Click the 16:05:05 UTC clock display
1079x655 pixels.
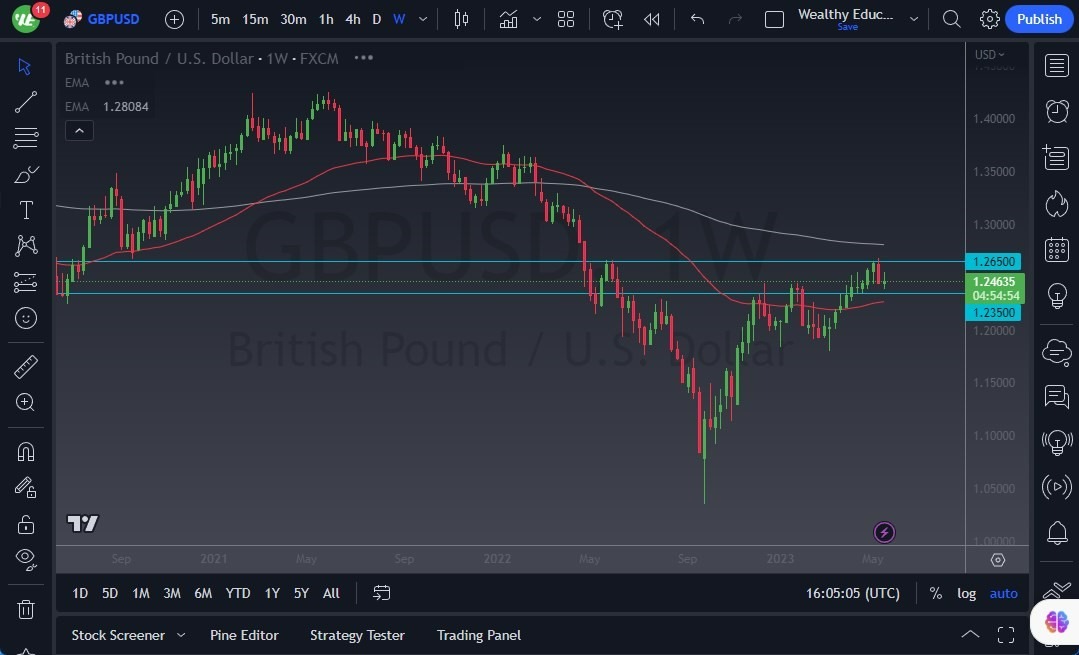tap(852, 593)
